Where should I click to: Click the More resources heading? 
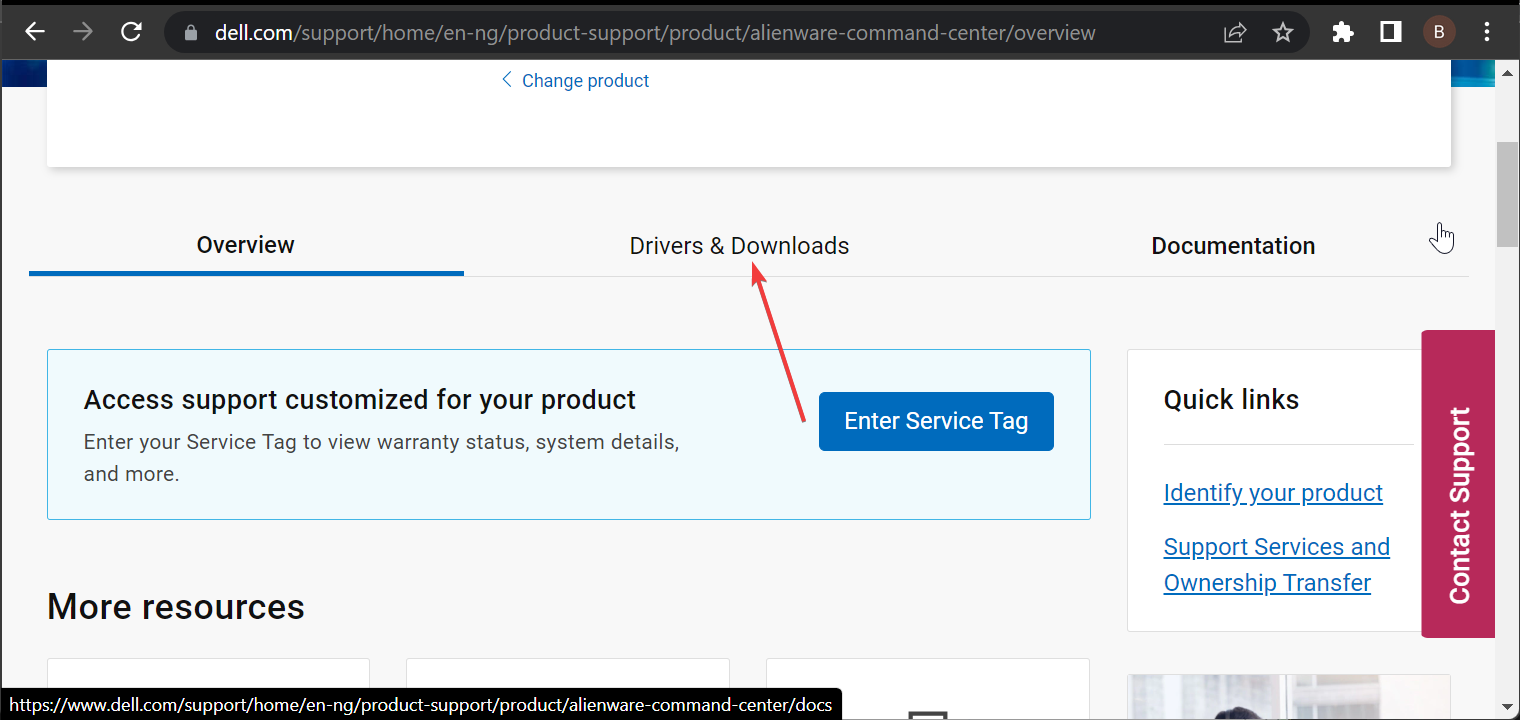click(176, 607)
